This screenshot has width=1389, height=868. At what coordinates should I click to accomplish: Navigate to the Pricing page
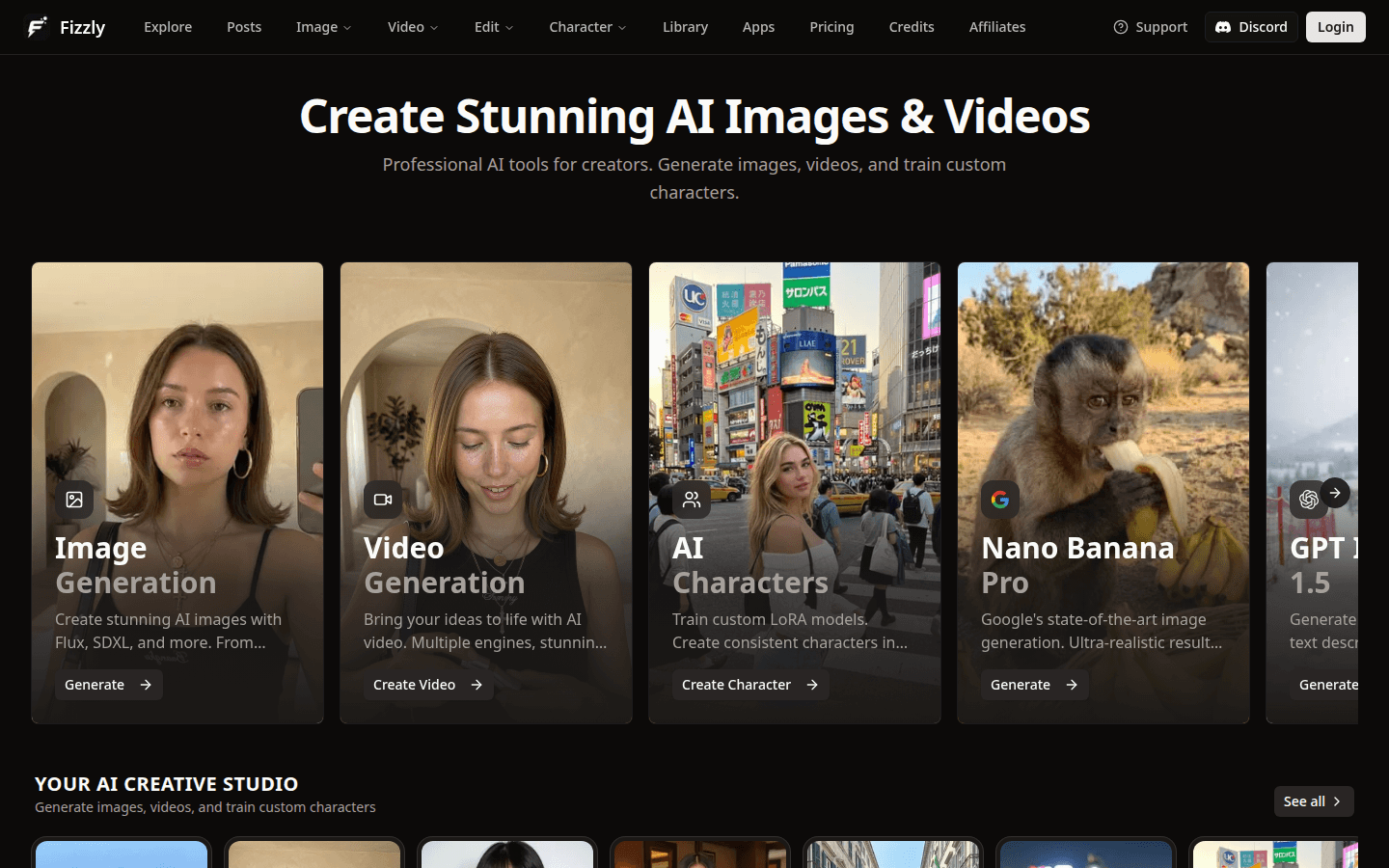pyautogui.click(x=831, y=27)
